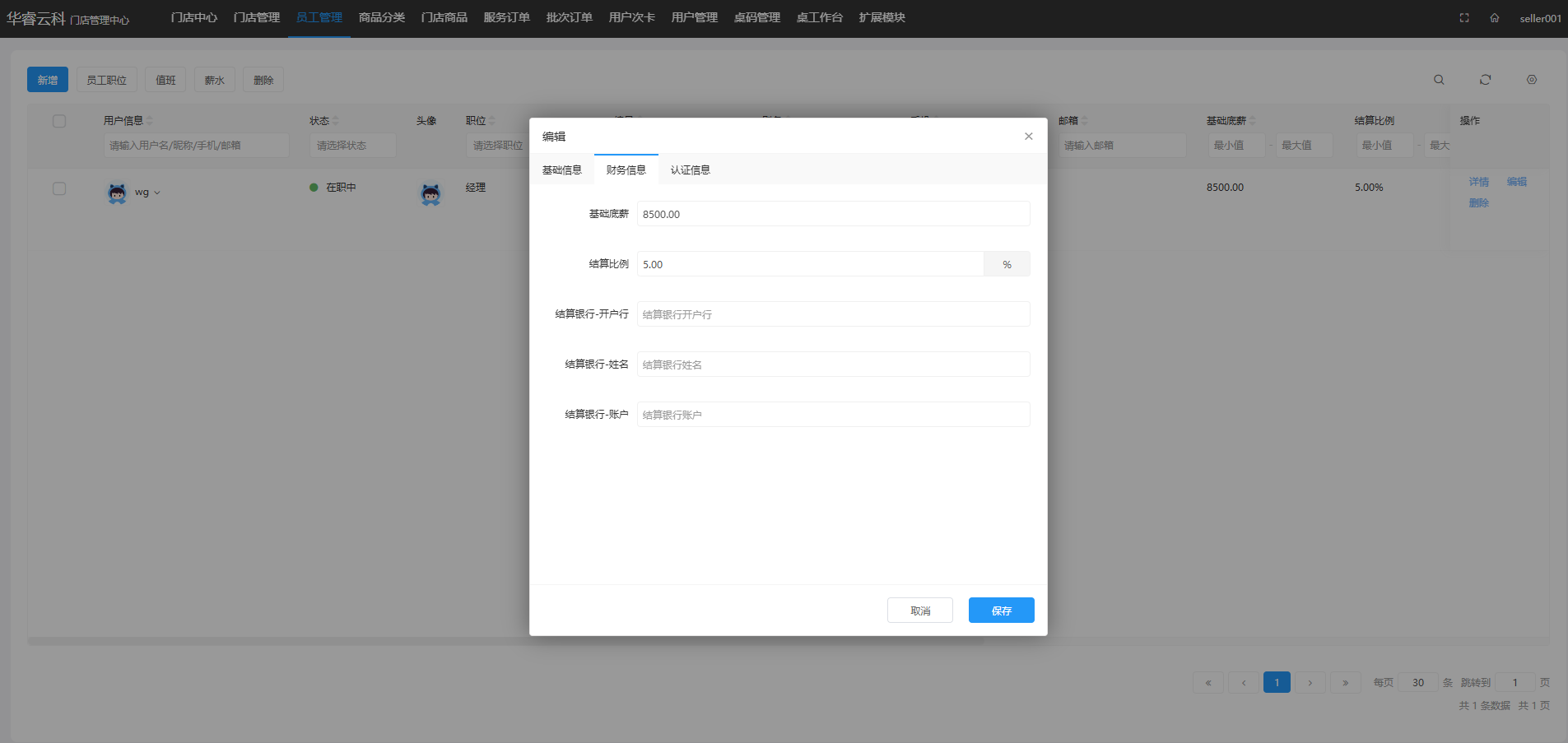Click the refresh table icon
Screen dimensions: 1568x743
pyautogui.click(x=1485, y=80)
